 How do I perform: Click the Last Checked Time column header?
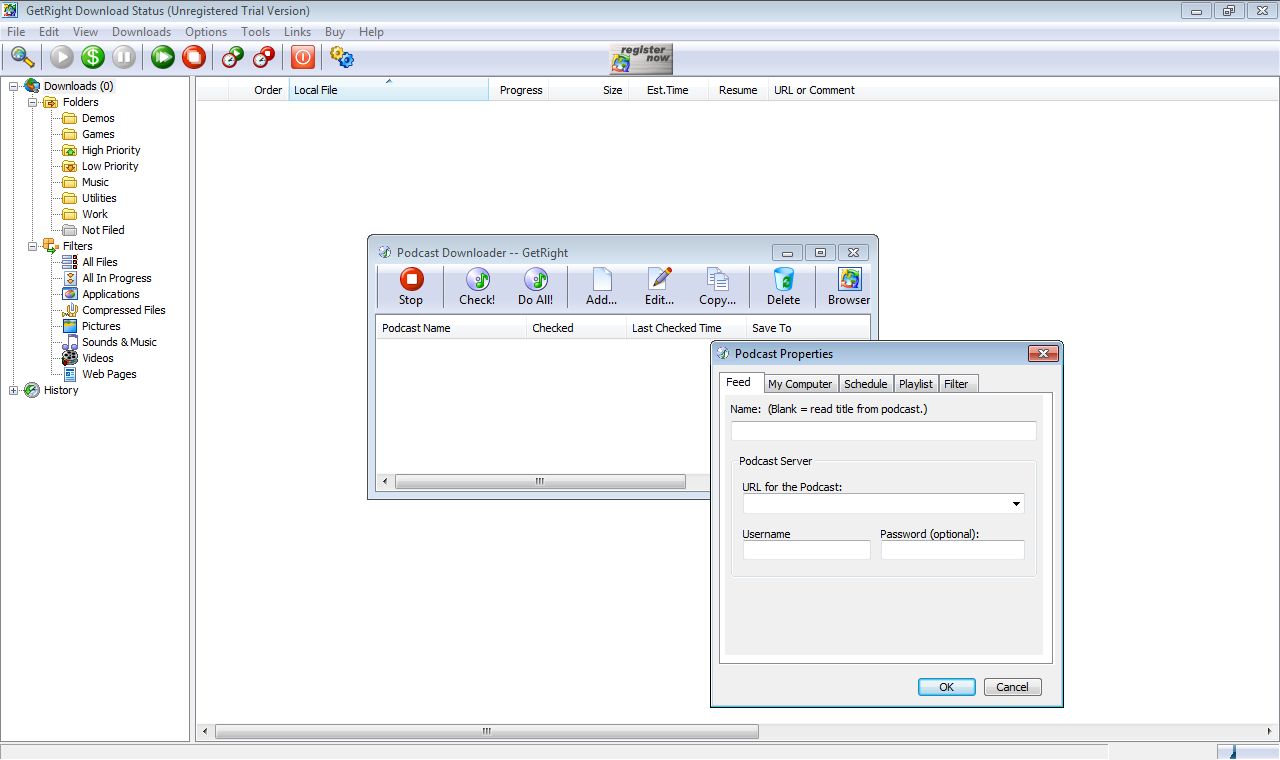coord(686,328)
